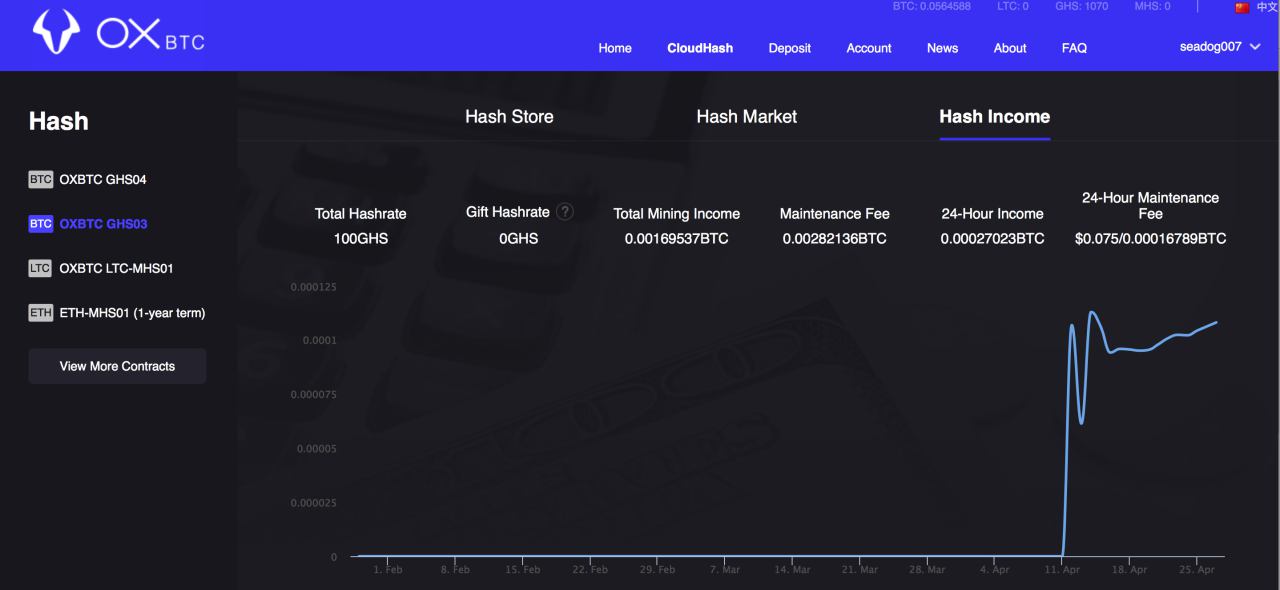
Task: Click the 18. Apr chart axis label
Action: tap(1130, 570)
